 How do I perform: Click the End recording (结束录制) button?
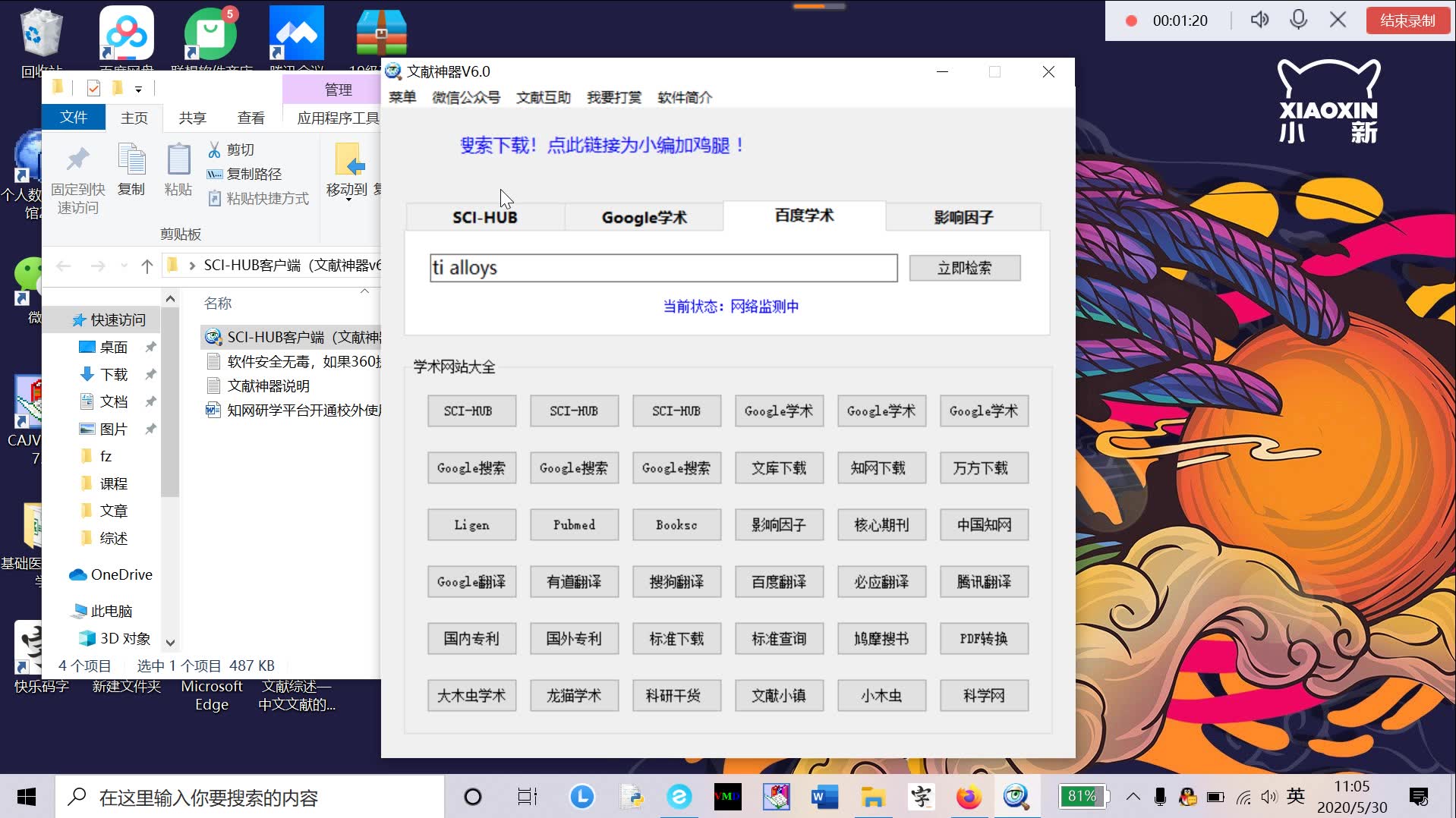pyautogui.click(x=1407, y=20)
